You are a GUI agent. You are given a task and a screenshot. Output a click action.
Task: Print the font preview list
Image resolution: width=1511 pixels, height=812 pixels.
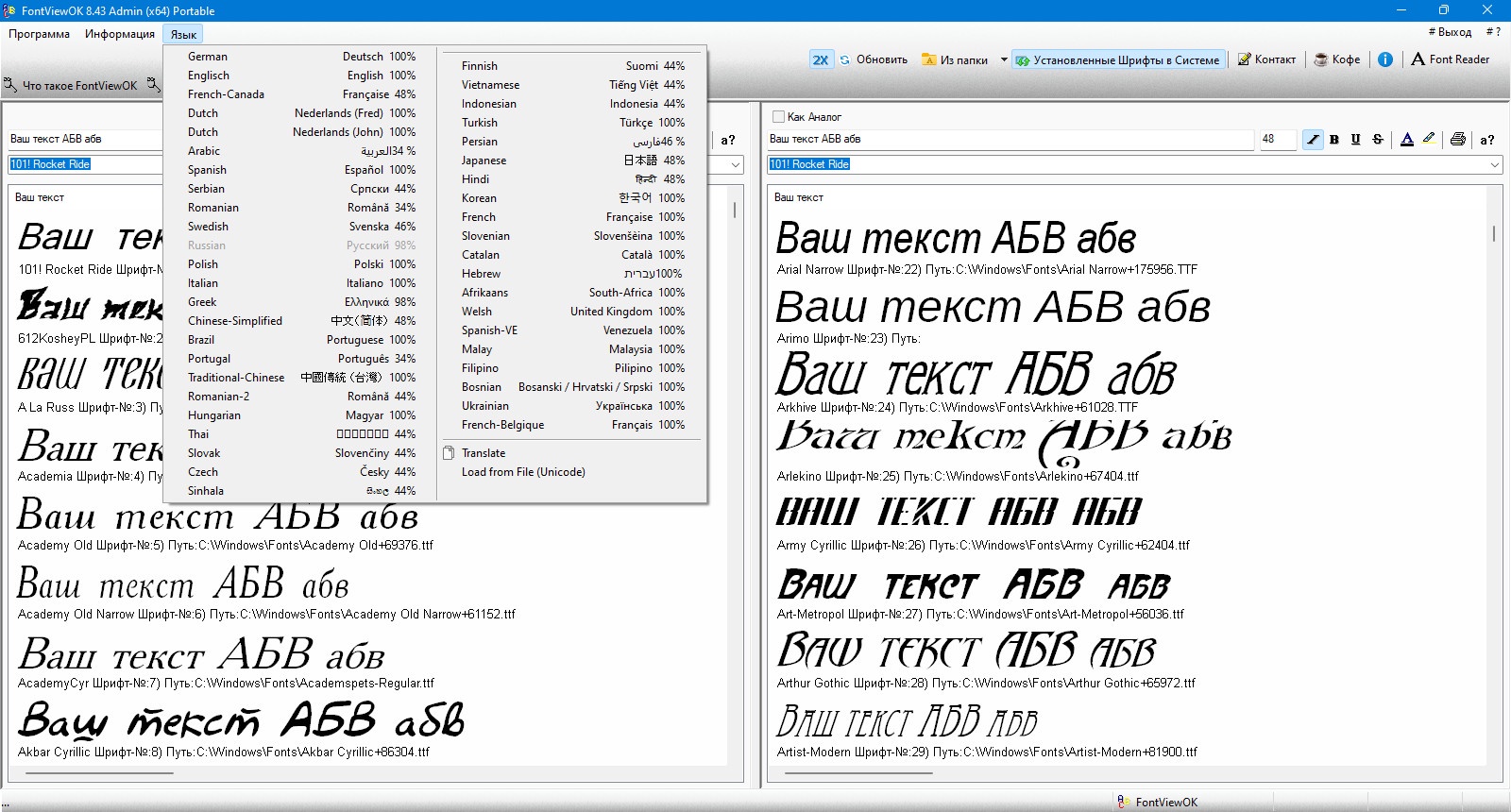1458,139
